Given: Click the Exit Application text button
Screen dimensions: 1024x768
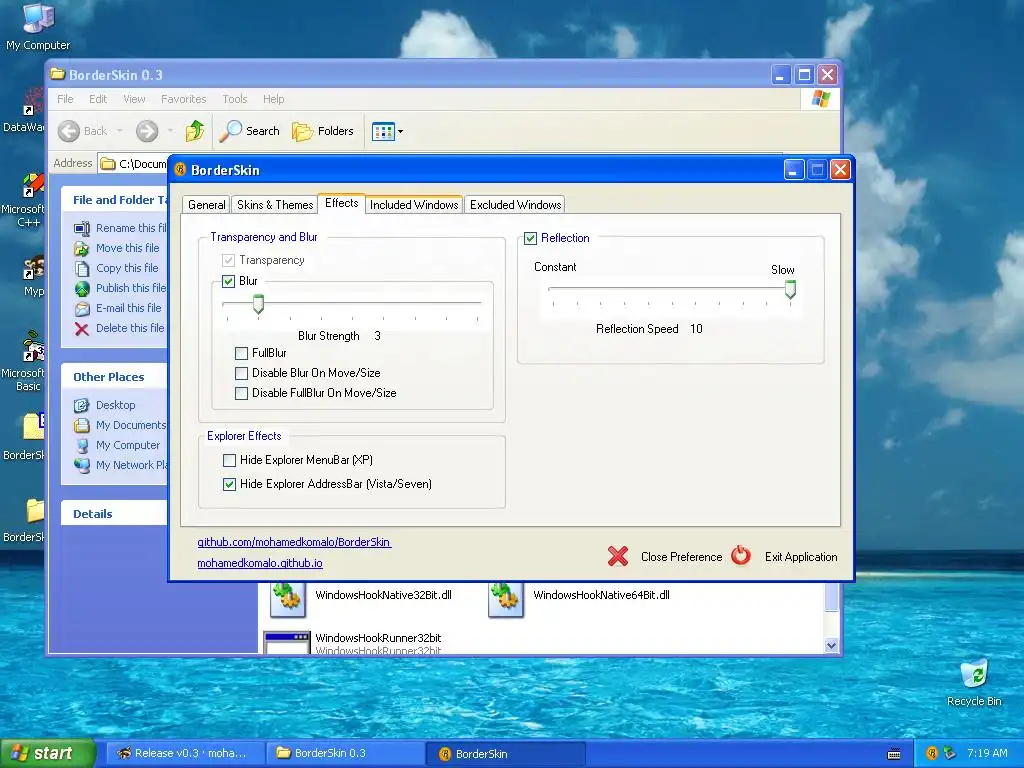Looking at the screenshot, I should [801, 557].
